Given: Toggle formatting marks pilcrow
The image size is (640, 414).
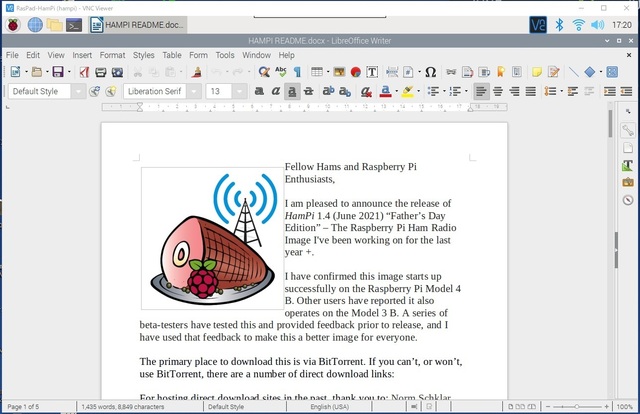Looking at the screenshot, I should click(297, 72).
